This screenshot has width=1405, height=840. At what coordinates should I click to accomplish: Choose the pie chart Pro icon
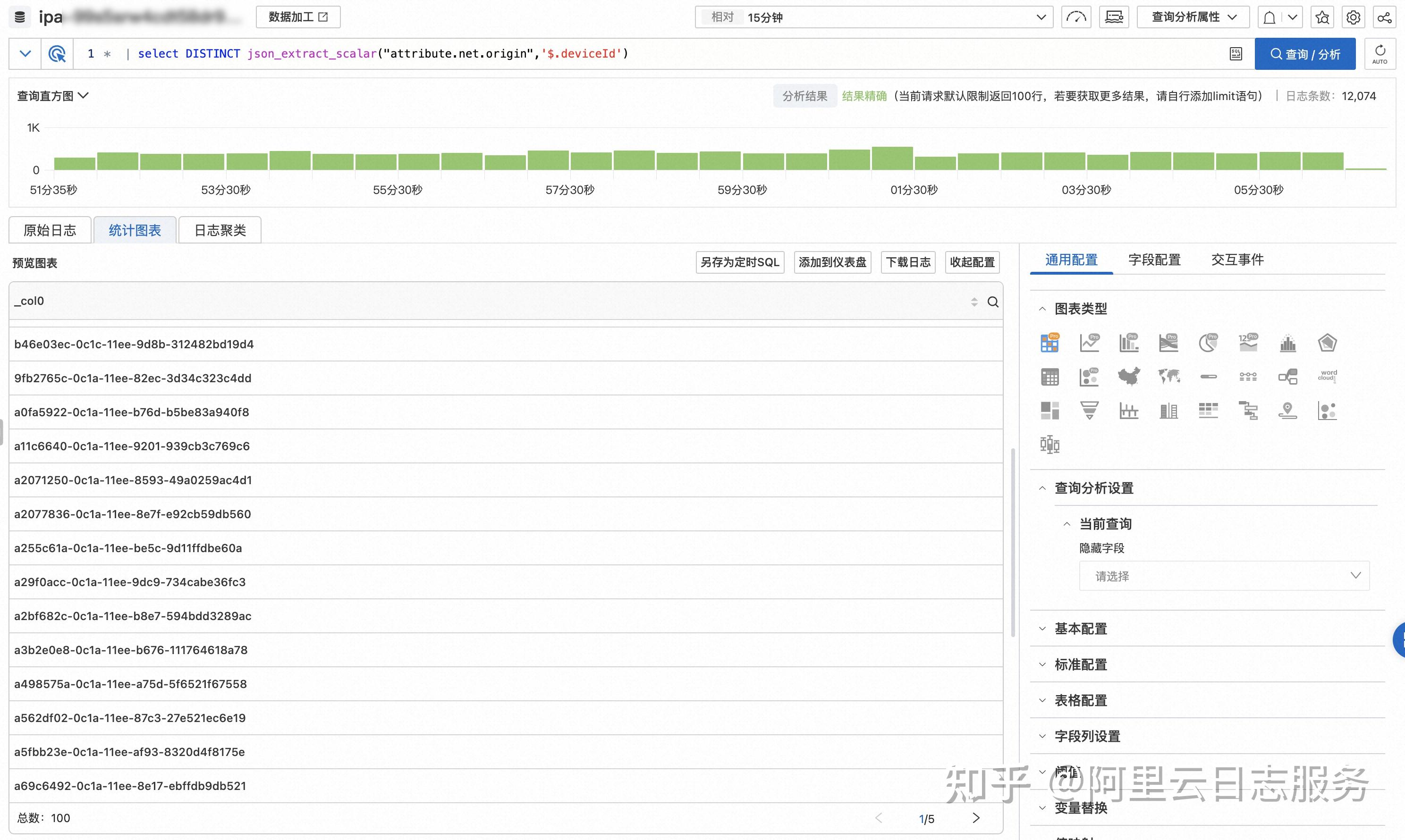point(1208,343)
